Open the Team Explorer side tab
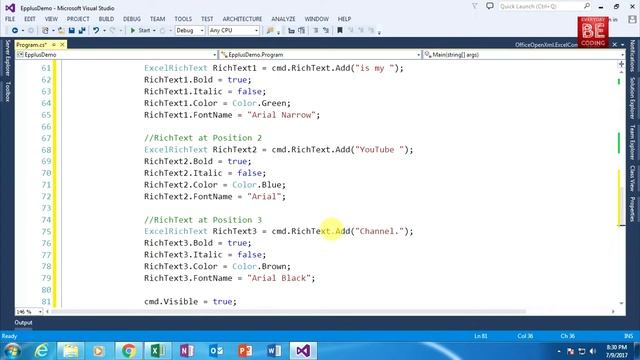The width and height of the screenshot is (640, 360). tap(632, 142)
